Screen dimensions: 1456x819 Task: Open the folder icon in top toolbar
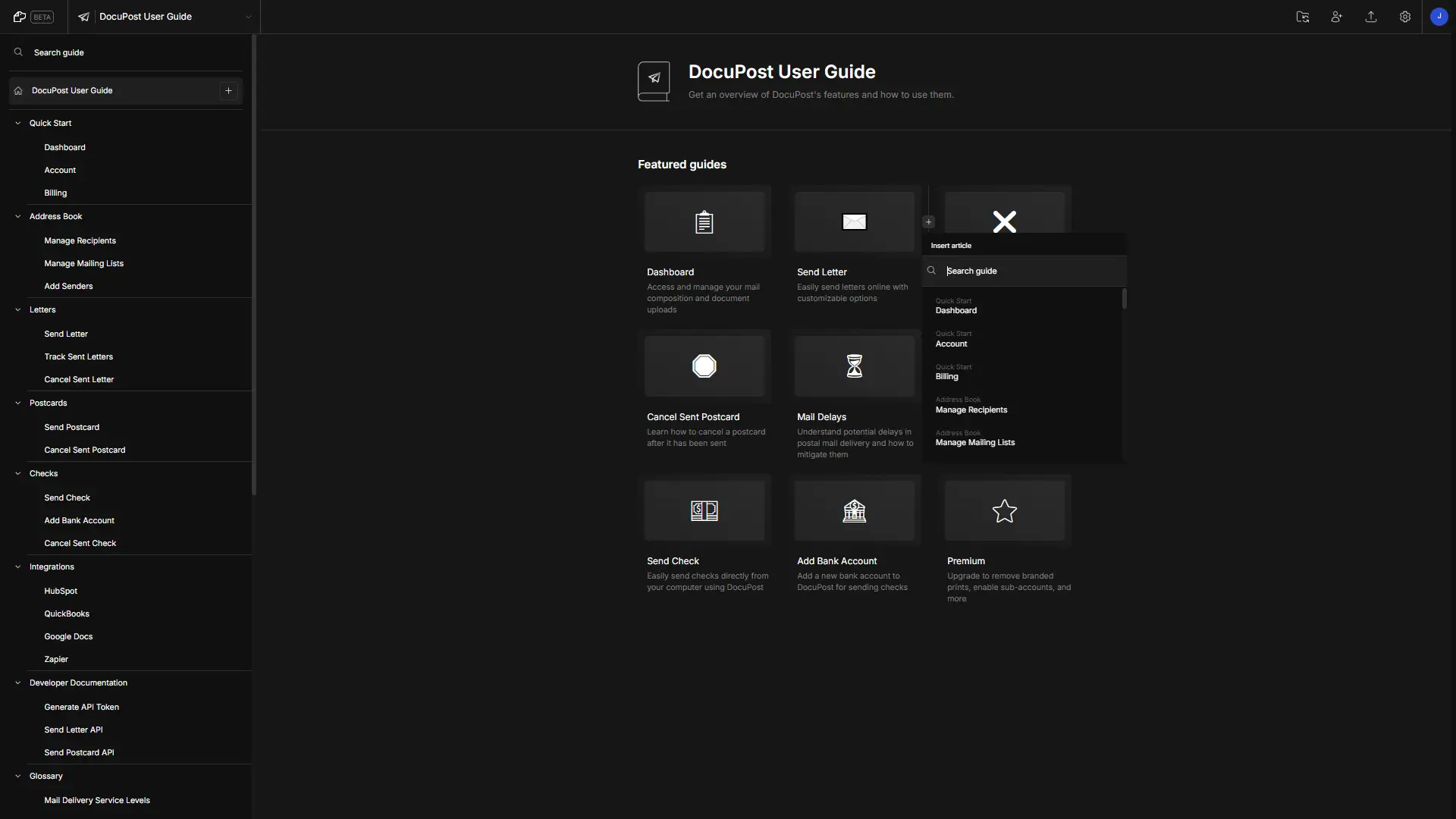(1303, 17)
